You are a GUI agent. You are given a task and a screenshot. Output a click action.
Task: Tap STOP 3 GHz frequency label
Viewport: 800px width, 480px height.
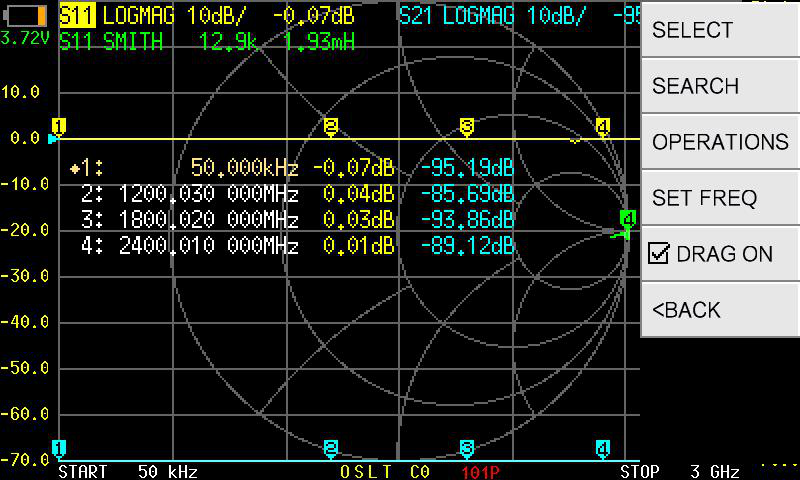click(x=680, y=471)
